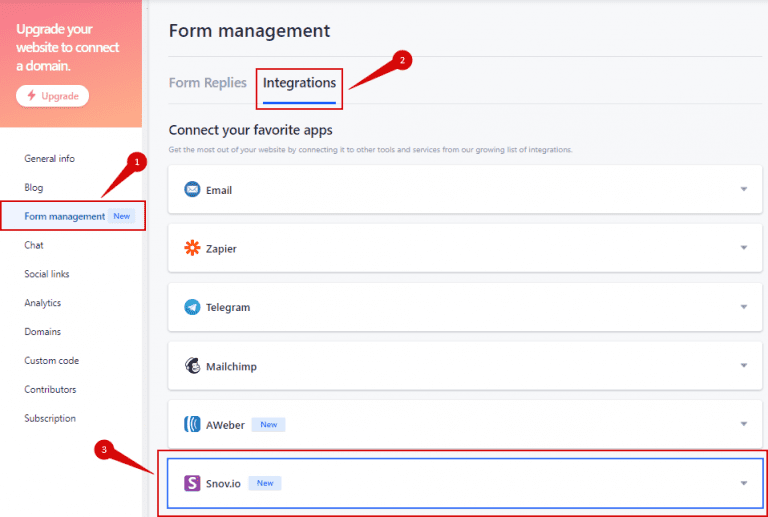768x517 pixels.
Task: Open the Form management sidebar item
Action: tap(65, 216)
